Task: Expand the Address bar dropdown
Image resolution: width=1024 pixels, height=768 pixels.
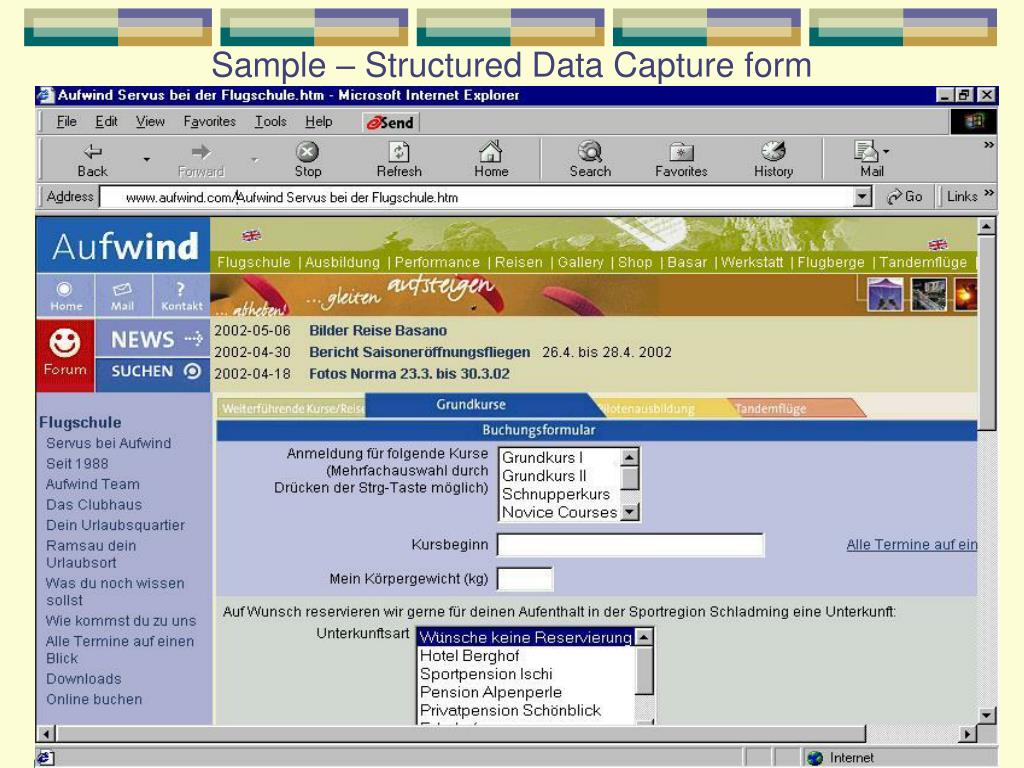Action: (863, 197)
